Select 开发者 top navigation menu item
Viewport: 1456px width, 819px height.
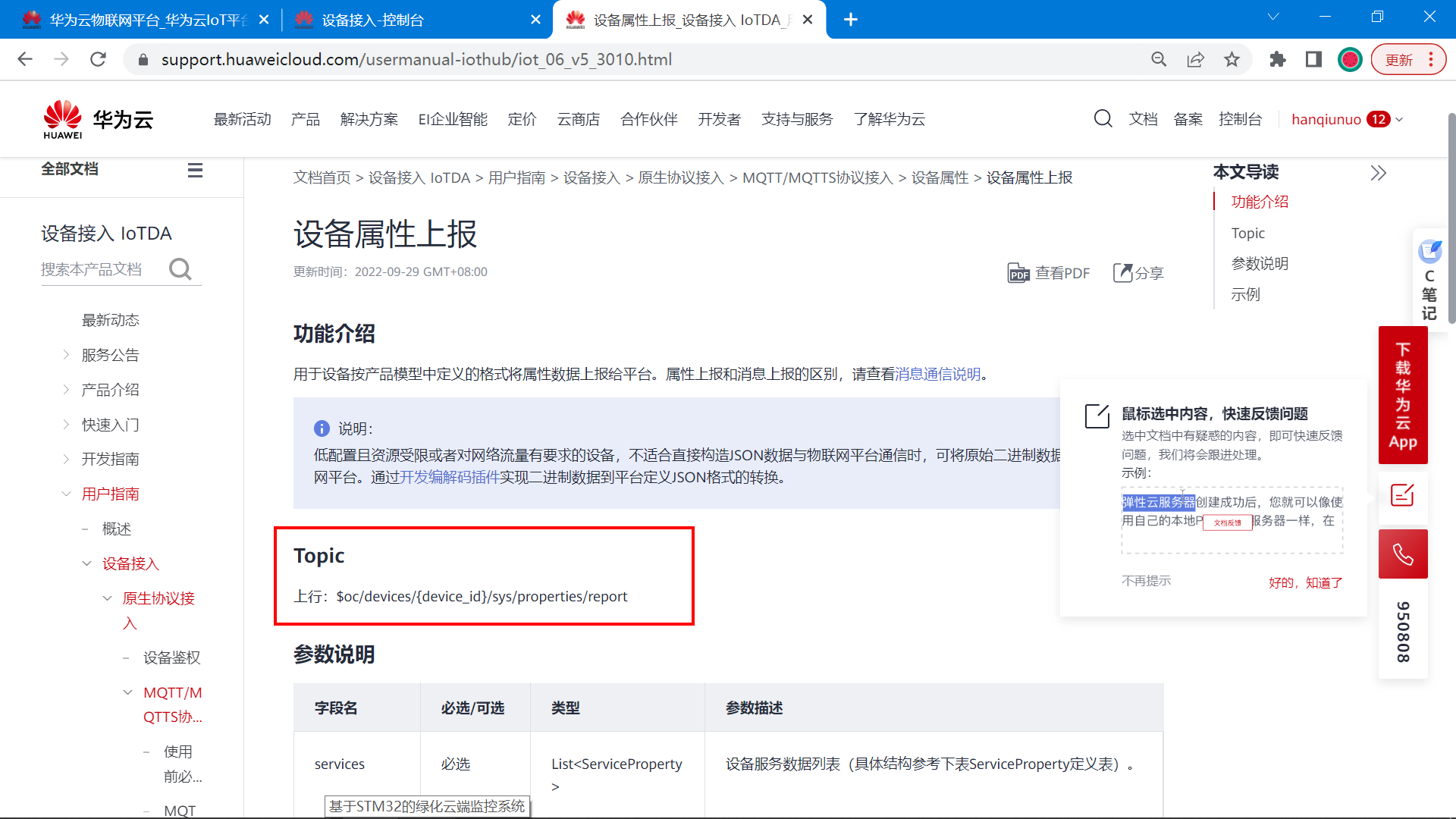click(718, 119)
